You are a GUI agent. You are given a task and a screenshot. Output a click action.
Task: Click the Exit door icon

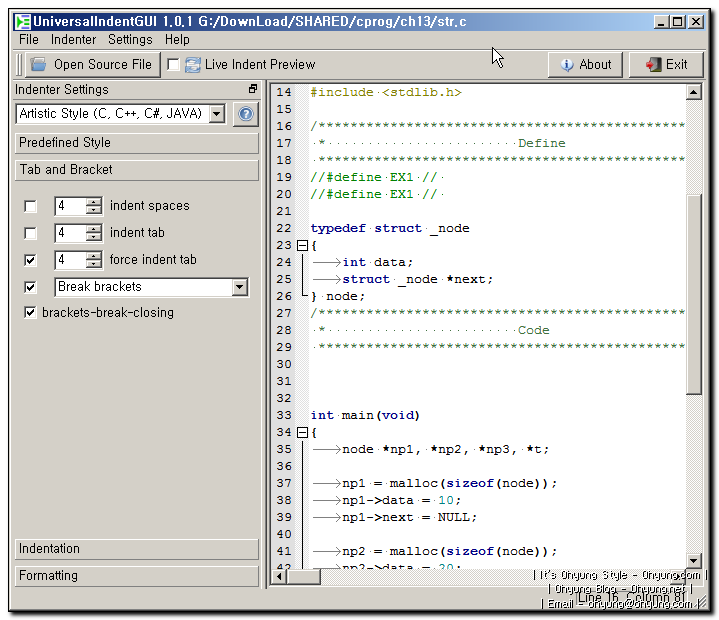click(x=654, y=64)
